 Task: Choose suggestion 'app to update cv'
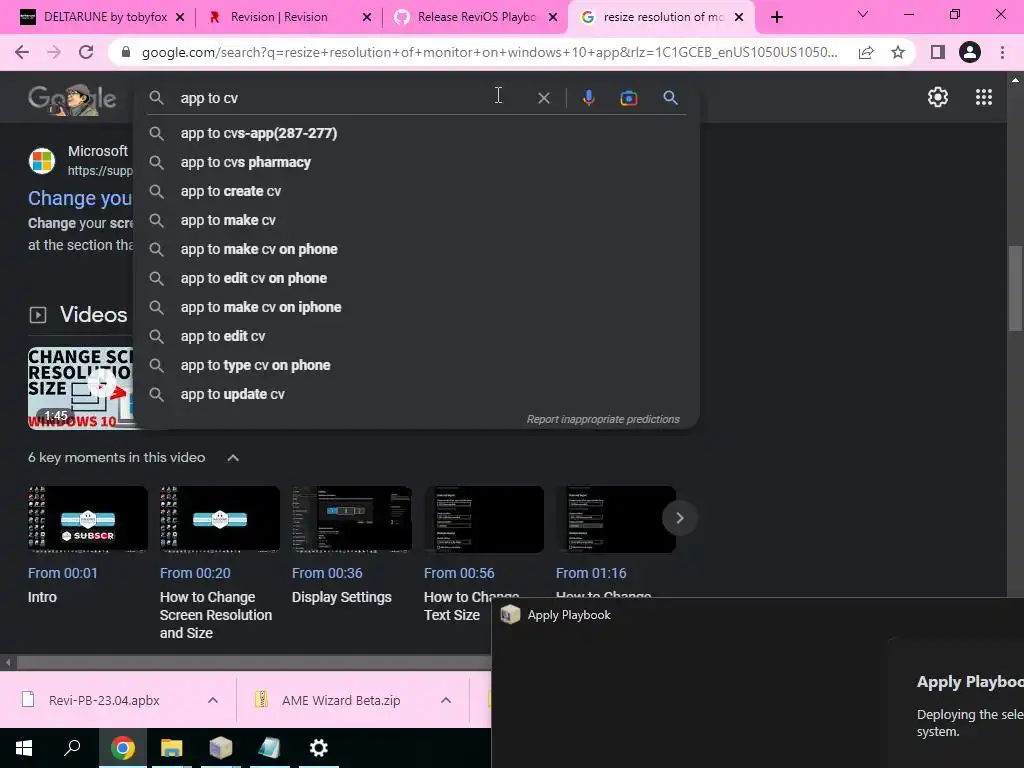click(416, 394)
